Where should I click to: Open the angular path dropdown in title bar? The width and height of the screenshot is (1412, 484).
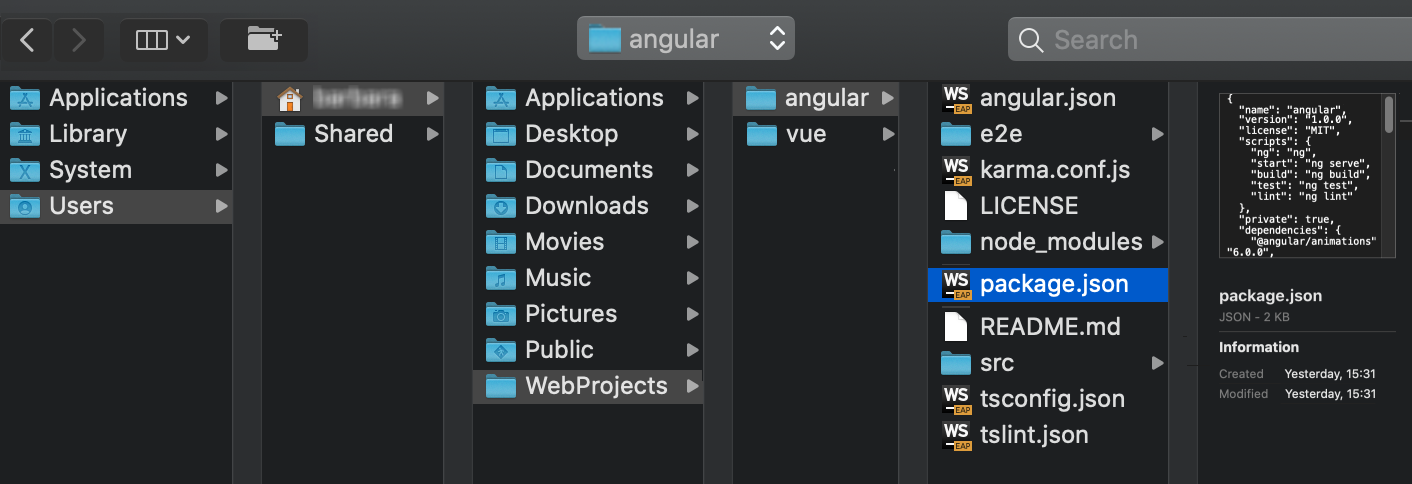(x=686, y=39)
